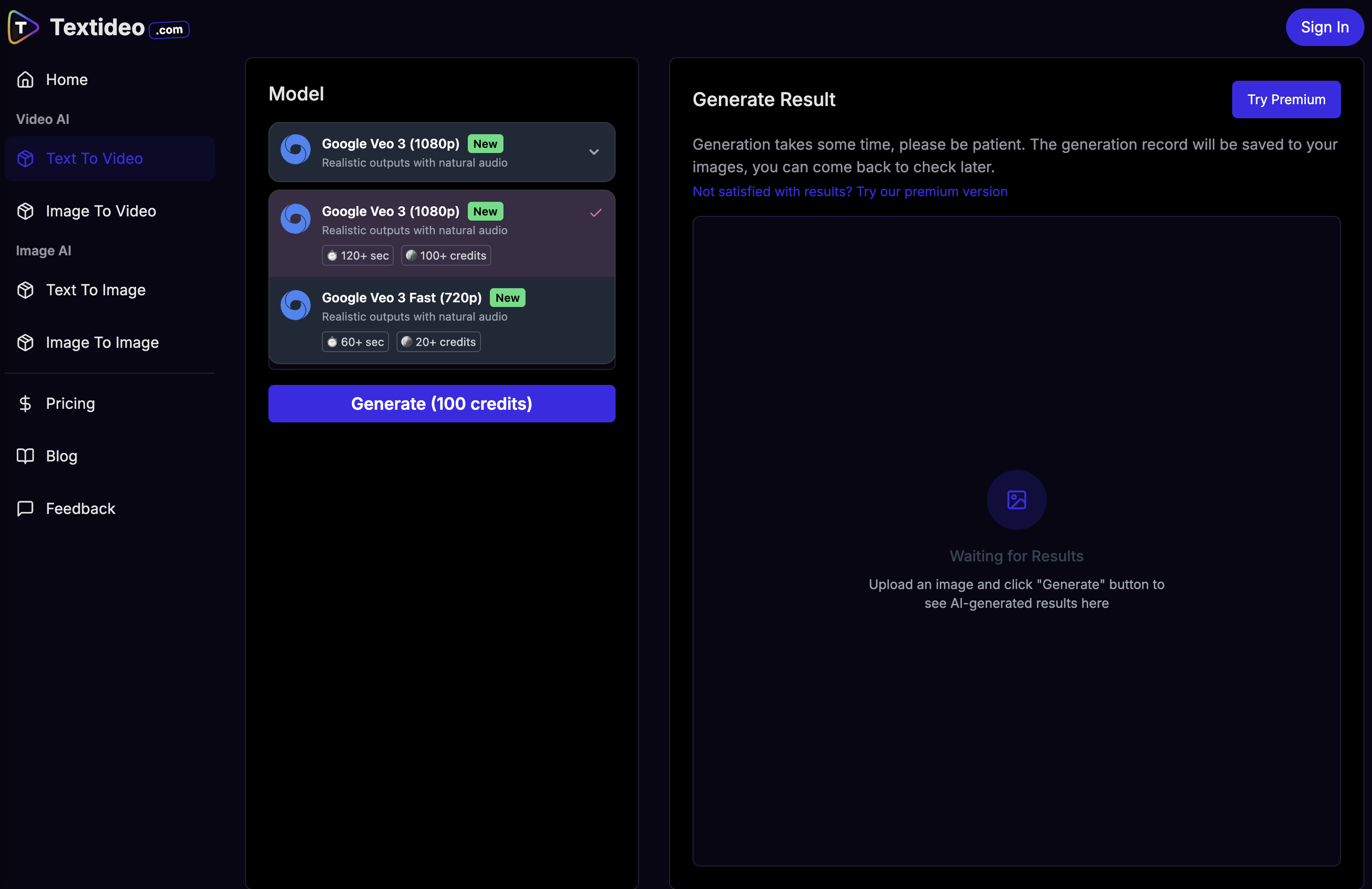Click the stopwatch icon beside 120+ sec
The height and width of the screenshot is (889, 1372).
[x=332, y=256]
